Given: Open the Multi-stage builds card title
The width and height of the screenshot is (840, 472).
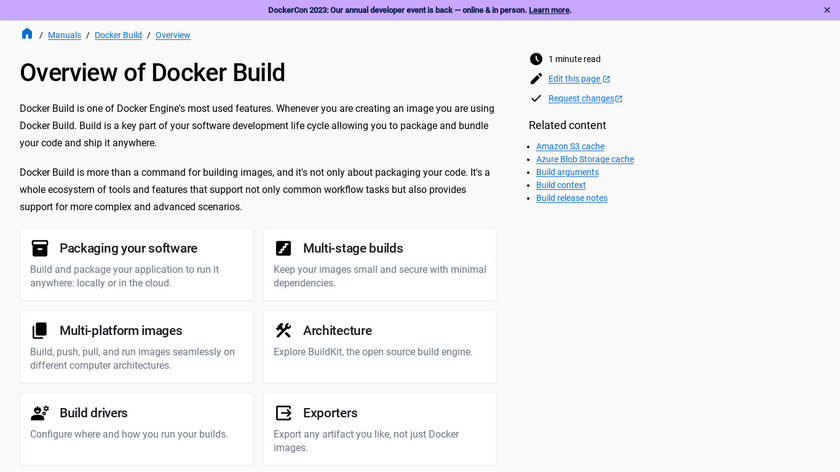Looking at the screenshot, I should tap(353, 248).
